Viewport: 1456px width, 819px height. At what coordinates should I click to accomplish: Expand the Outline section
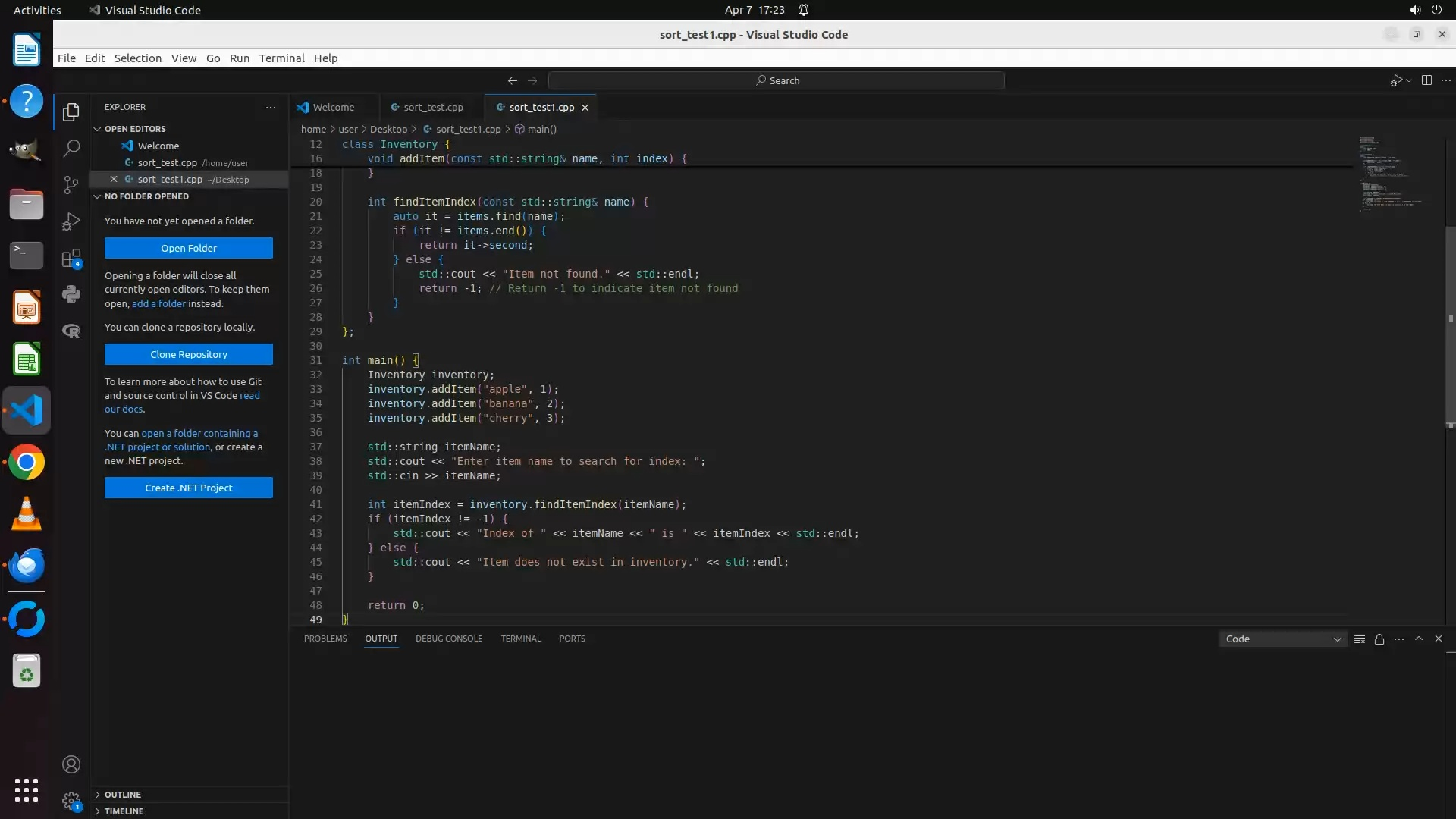123,794
